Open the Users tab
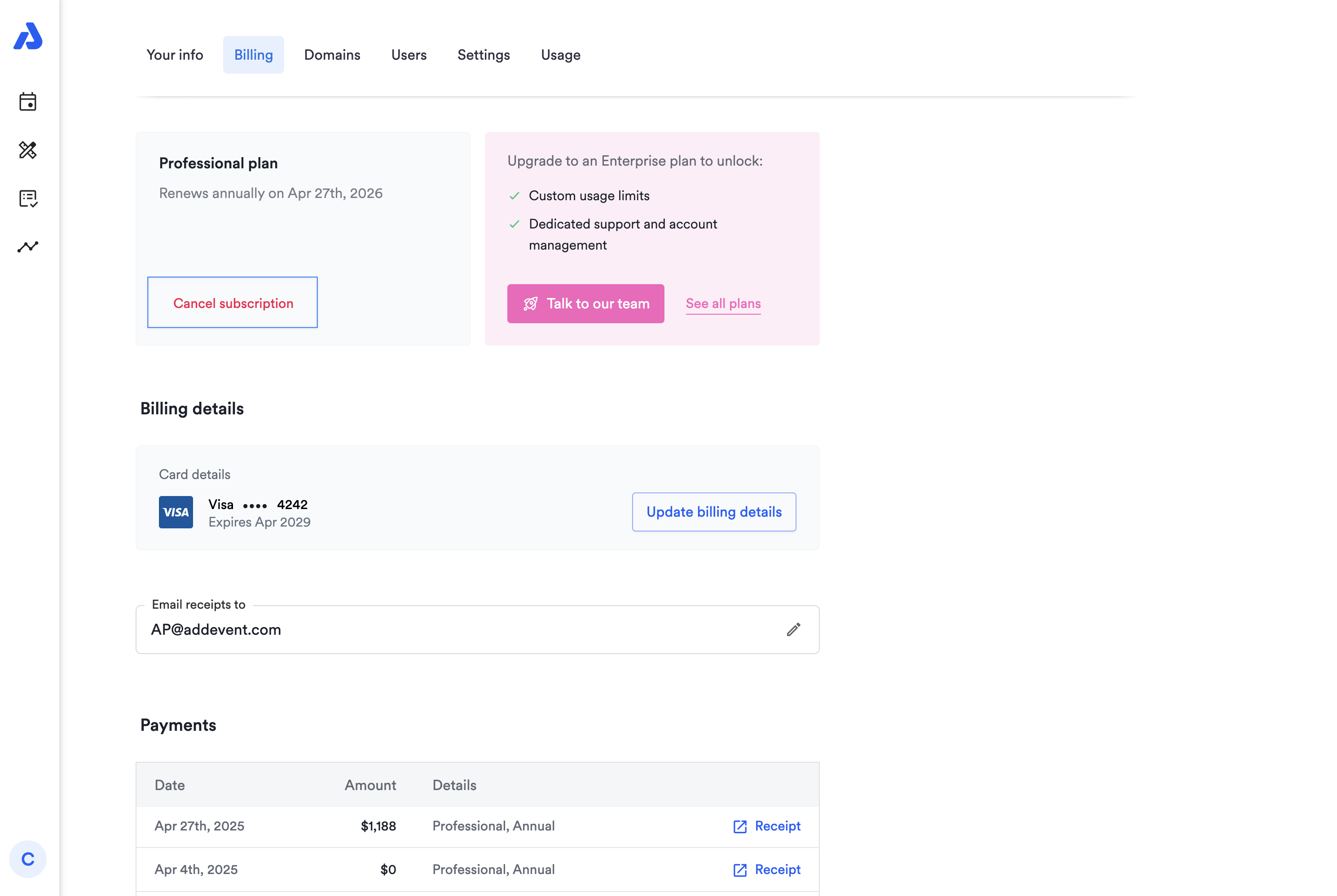This screenshot has height=896, width=1337. (409, 55)
